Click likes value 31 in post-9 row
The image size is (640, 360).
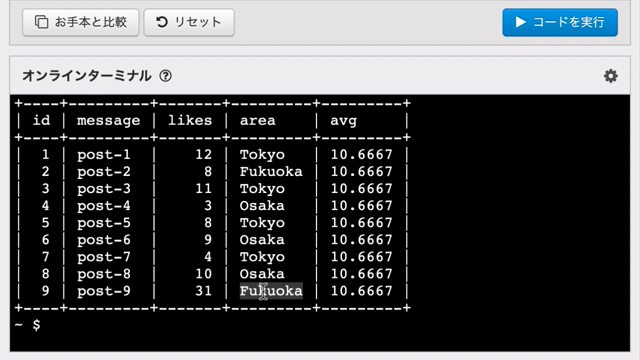pyautogui.click(x=204, y=291)
